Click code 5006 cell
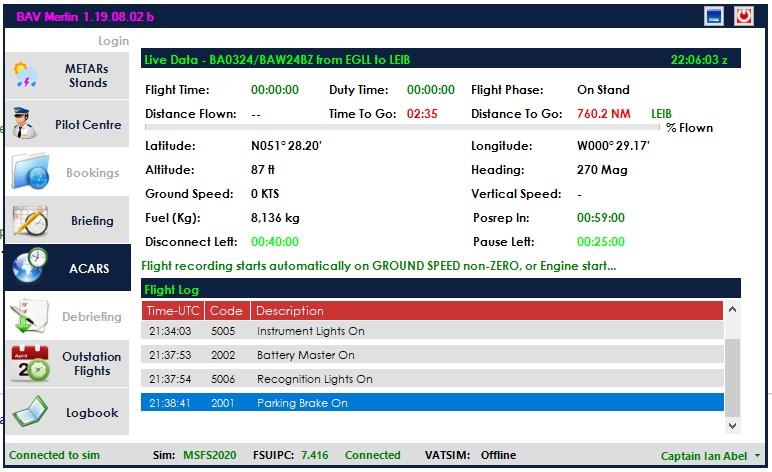 (223, 379)
